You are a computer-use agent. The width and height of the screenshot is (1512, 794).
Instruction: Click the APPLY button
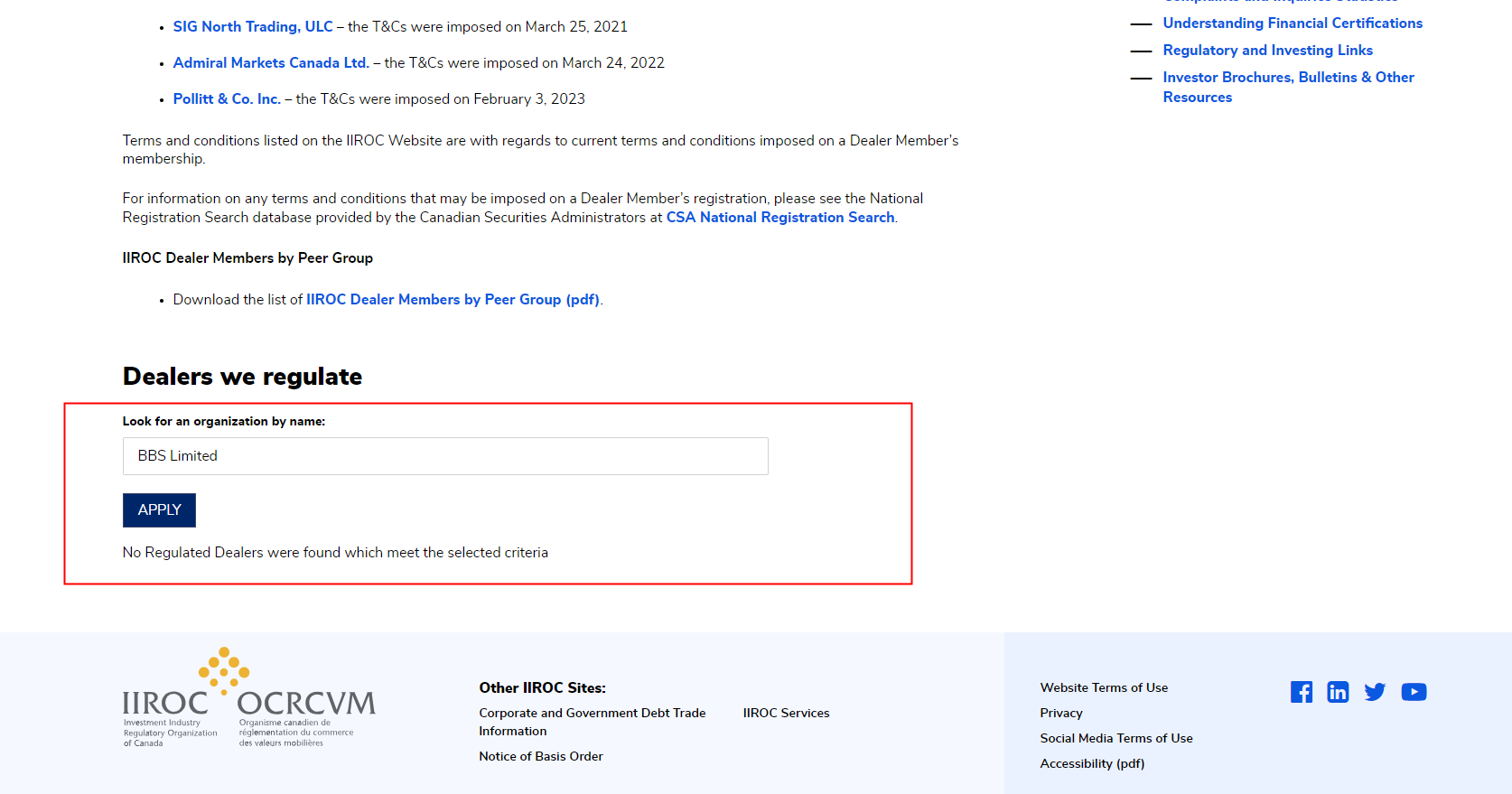tap(159, 510)
